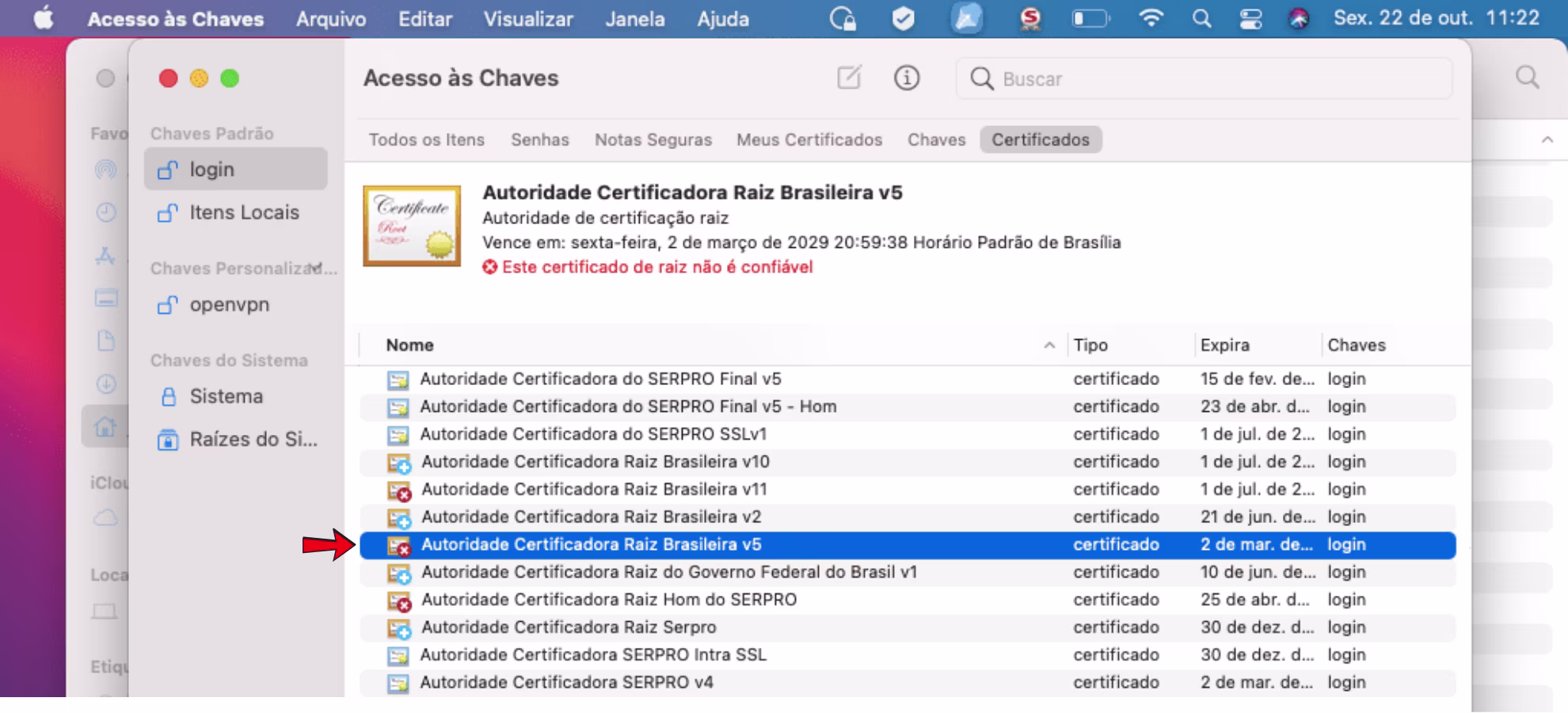The width and height of the screenshot is (1568, 713).
Task: Select Autoridade Certificadora do SERPRO Final v5 row
Action: 908,379
